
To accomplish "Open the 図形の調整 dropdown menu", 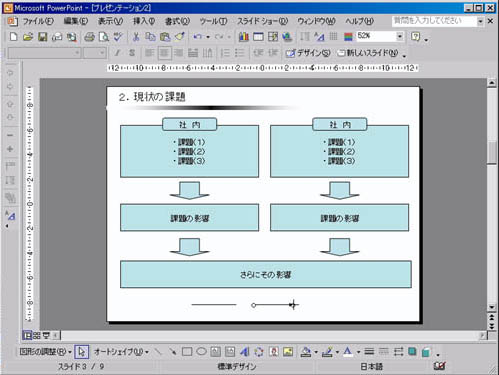I will point(45,352).
